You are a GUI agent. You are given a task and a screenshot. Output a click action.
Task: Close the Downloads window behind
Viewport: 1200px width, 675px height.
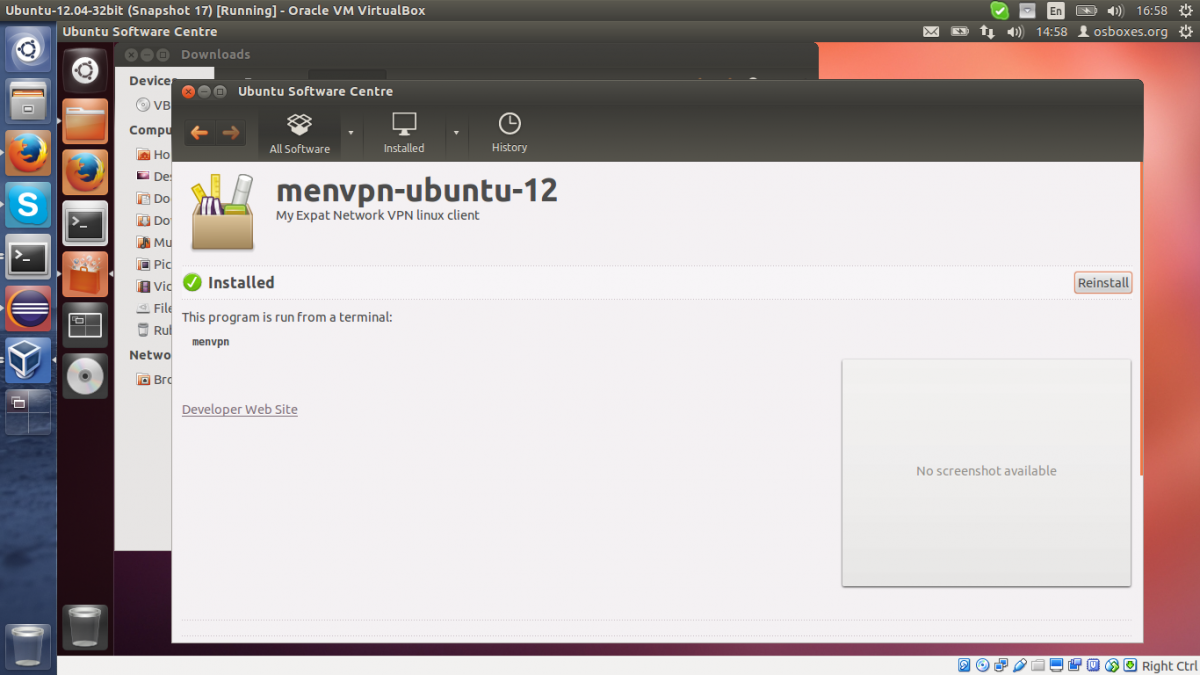point(130,55)
